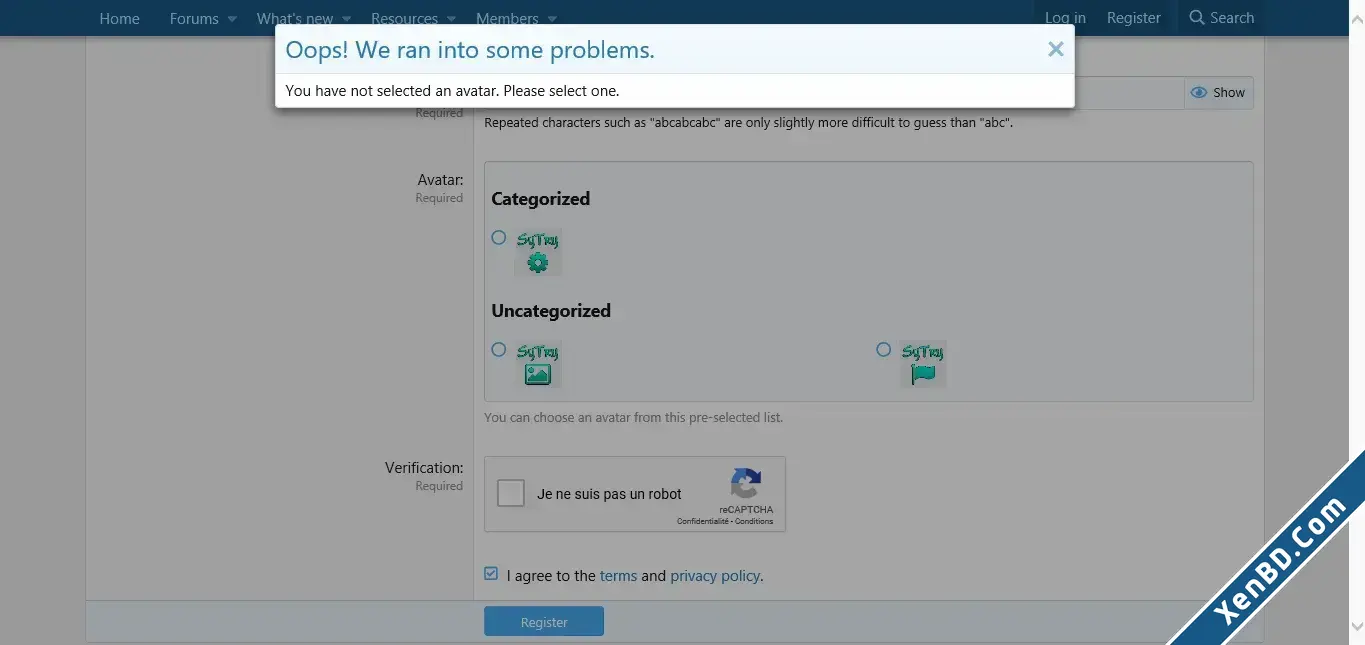Click the landscape picture avatar thumbnail
1365x645 pixels.
(538, 364)
